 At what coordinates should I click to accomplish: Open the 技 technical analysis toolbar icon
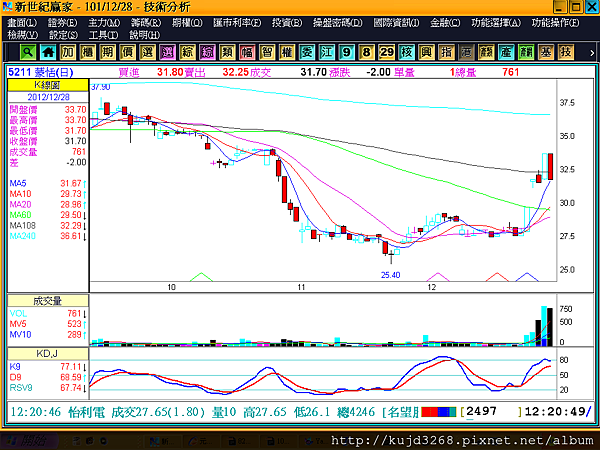(566, 52)
